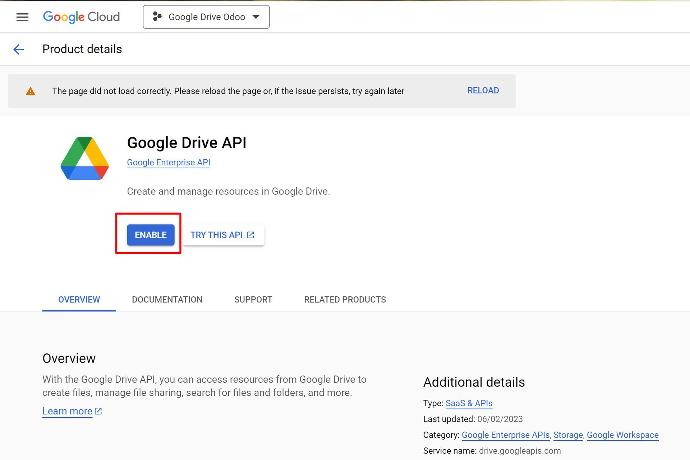Click the Additional details heading
The image size is (690, 460).
474,382
